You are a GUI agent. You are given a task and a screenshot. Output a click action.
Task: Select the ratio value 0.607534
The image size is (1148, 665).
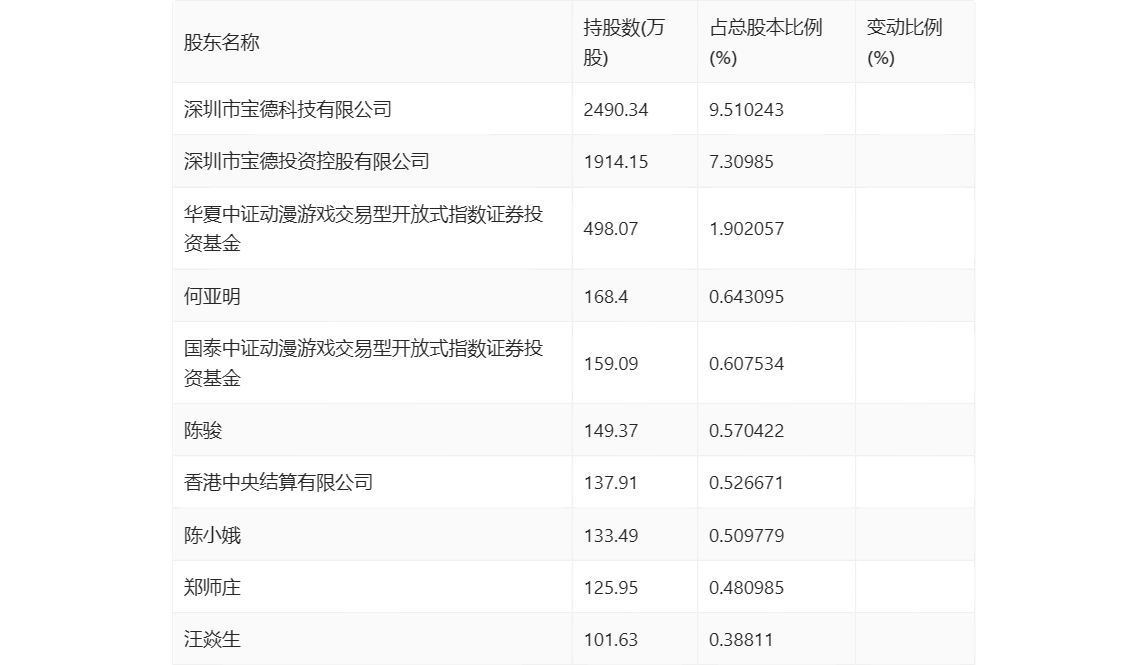pyautogui.click(x=746, y=364)
